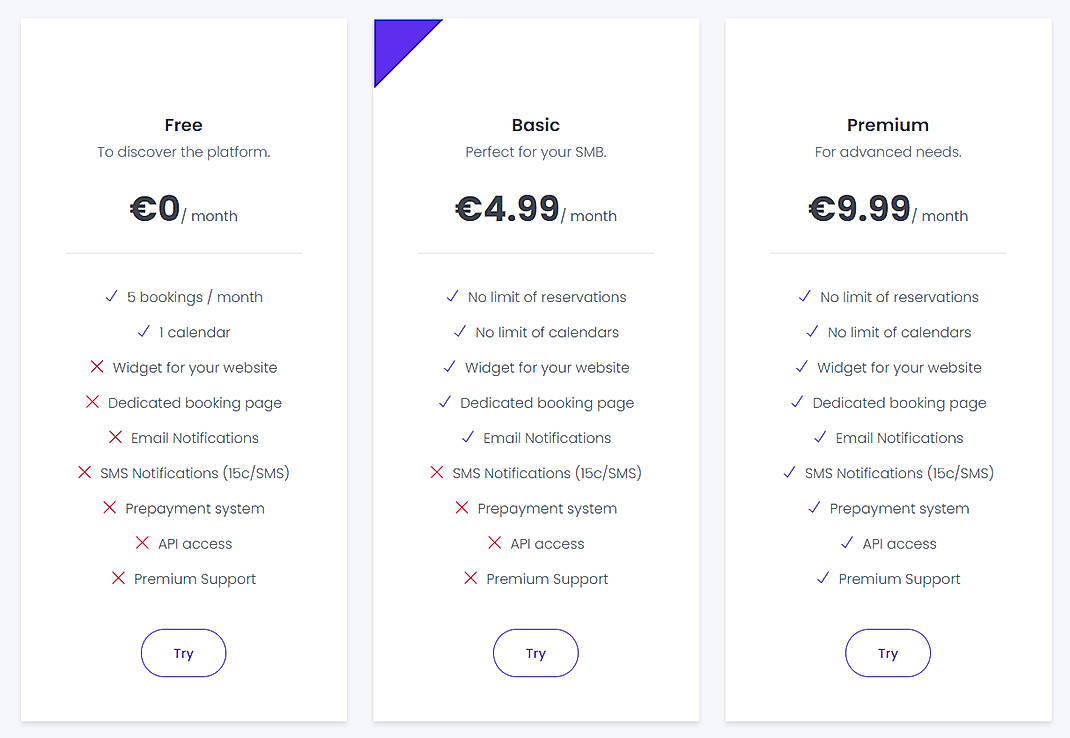Select the "Free" plan title
The height and width of the screenshot is (738, 1070).
tap(183, 125)
